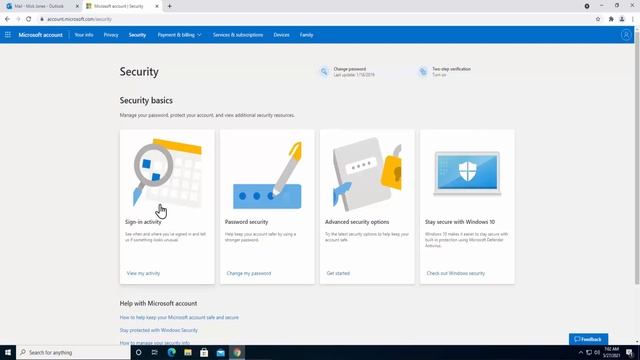Viewport: 640px width, 360px height.
Task: Open help link about keeping account safe
Action: 179,317
